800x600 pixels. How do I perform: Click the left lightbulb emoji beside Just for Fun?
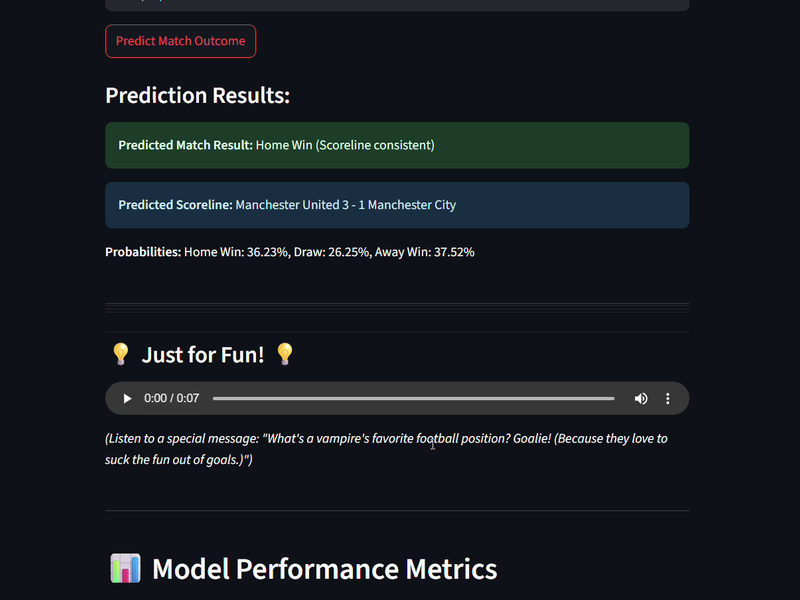coord(121,354)
